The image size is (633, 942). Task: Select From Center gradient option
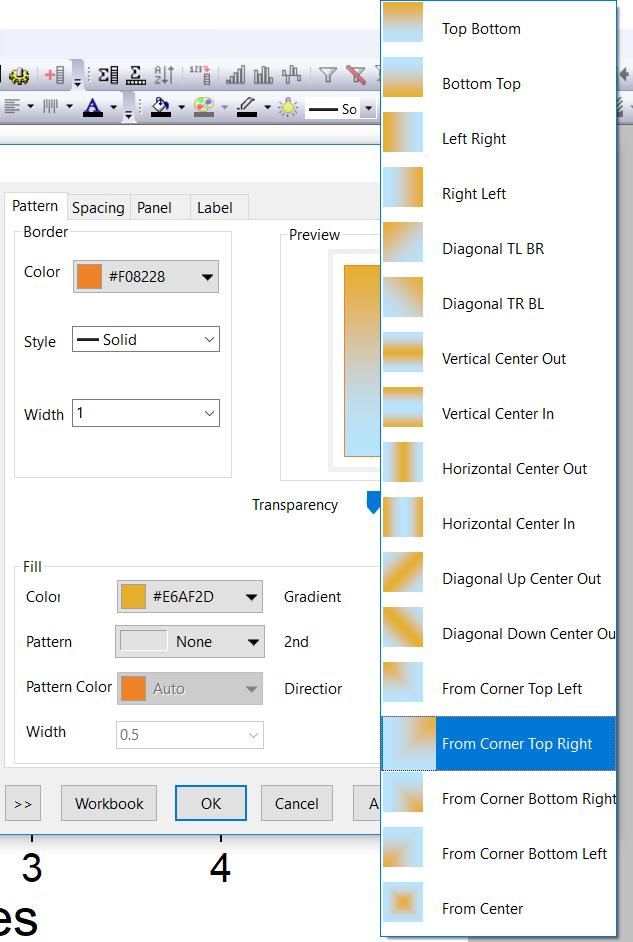482,909
